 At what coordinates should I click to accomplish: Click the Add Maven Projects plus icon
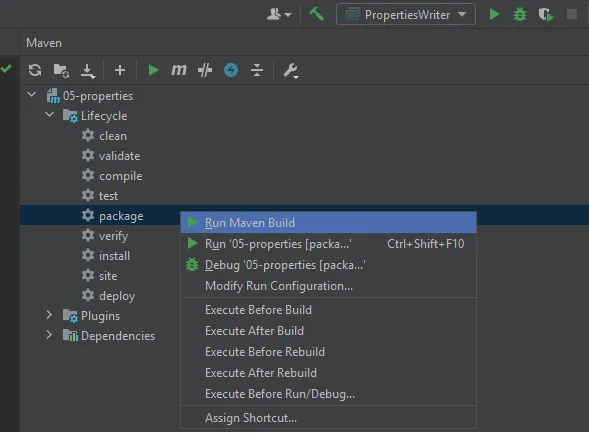tap(120, 70)
